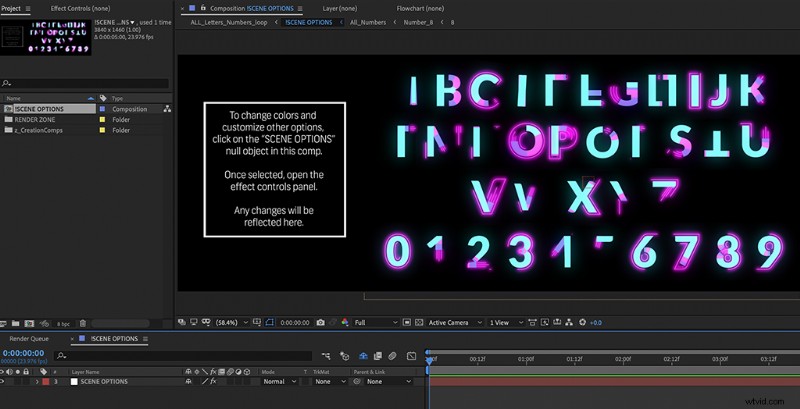Select the z_CreationComps folder
This screenshot has height=409, width=800.
click(x=38, y=131)
